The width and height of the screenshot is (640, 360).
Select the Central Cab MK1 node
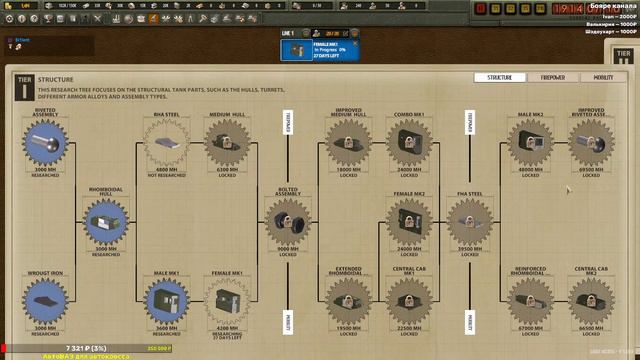tap(409, 301)
